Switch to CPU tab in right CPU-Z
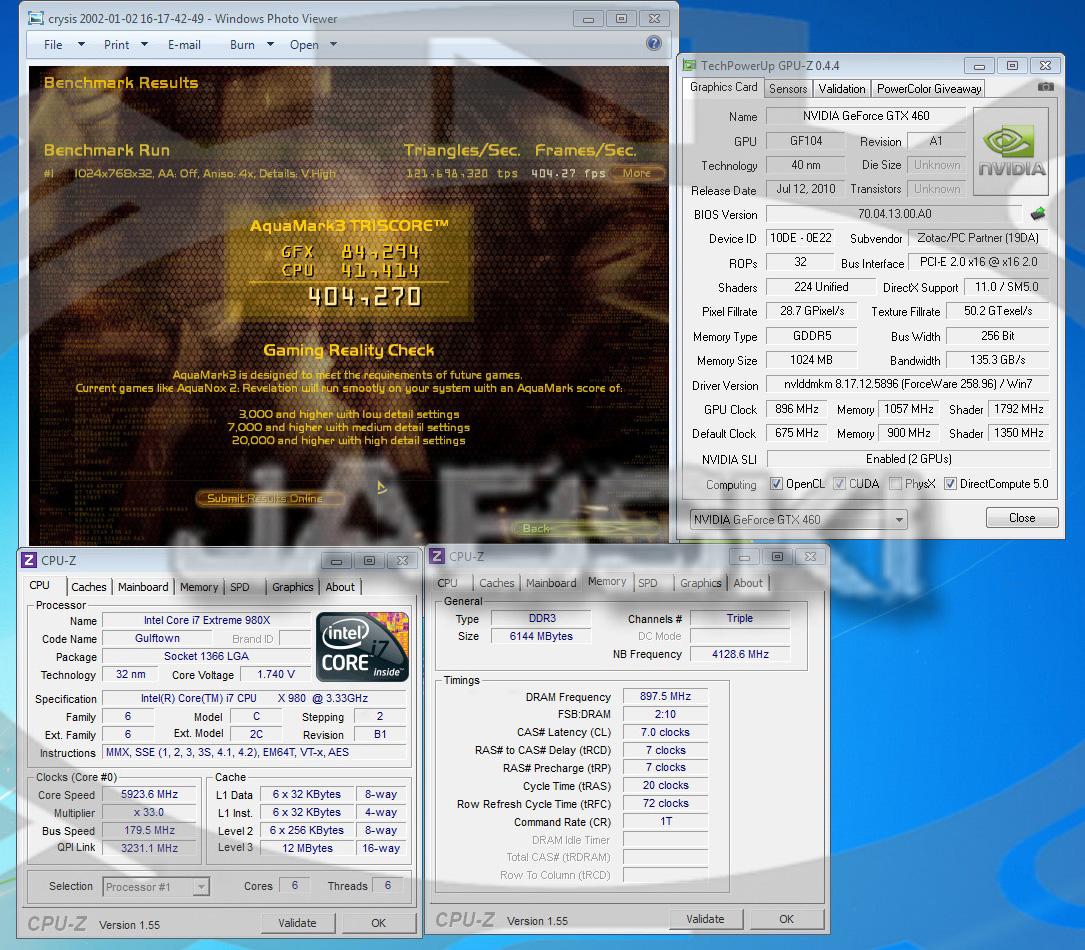Image resolution: width=1085 pixels, height=950 pixels. click(447, 583)
